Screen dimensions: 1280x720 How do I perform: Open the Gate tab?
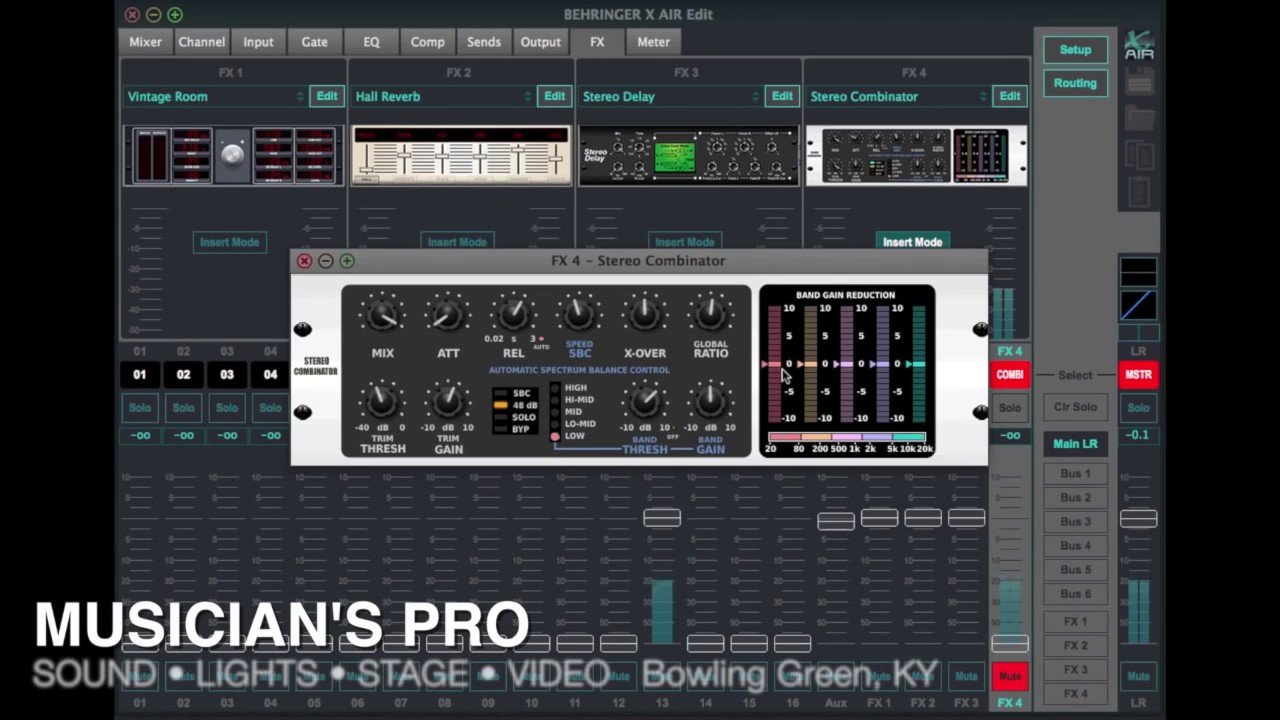[315, 42]
